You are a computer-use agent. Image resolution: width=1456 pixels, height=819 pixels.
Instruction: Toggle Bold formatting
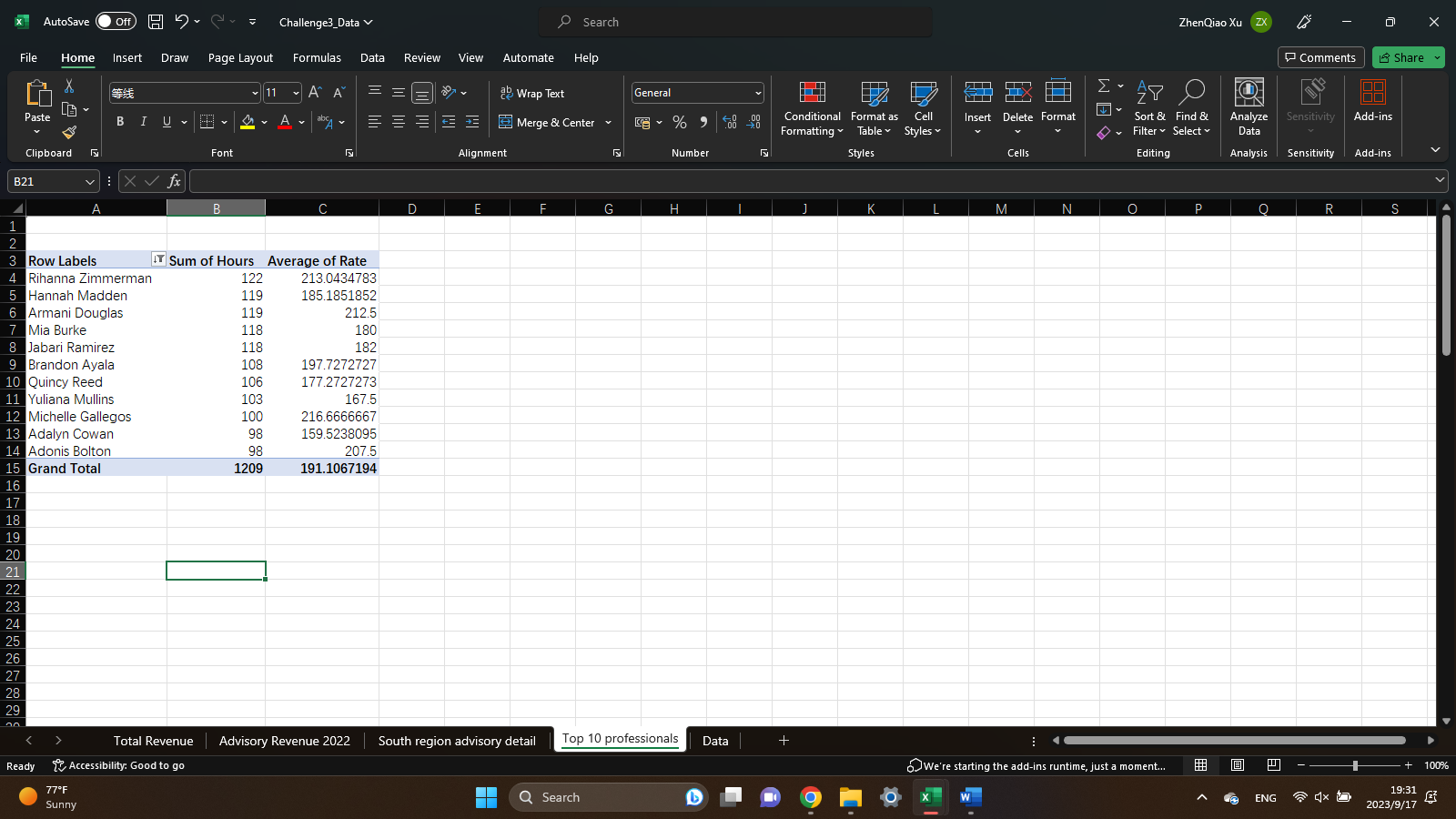click(x=120, y=122)
